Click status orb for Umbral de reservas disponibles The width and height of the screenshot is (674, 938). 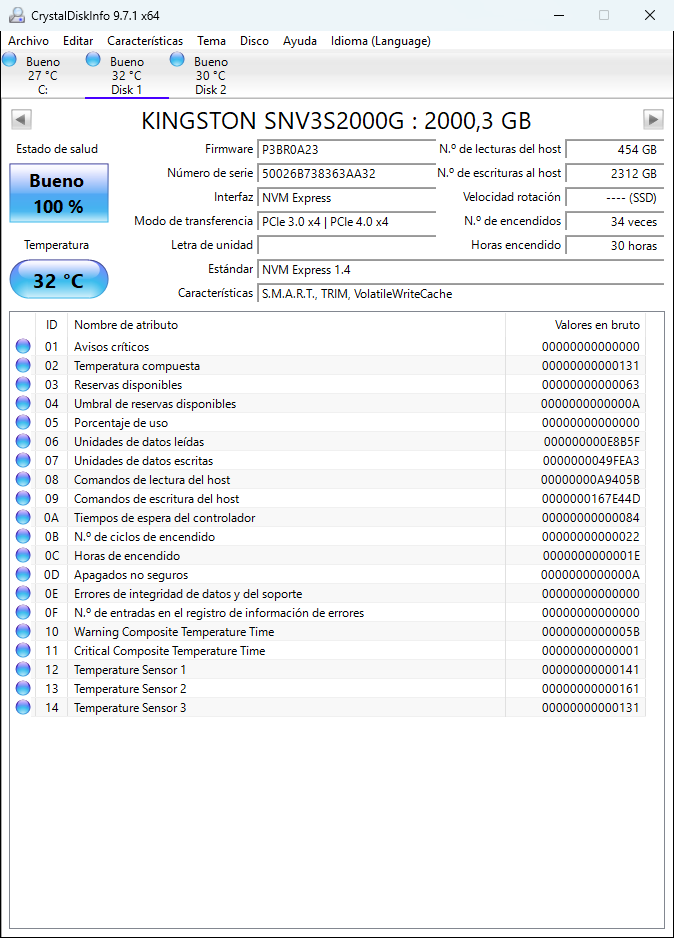click(23, 403)
